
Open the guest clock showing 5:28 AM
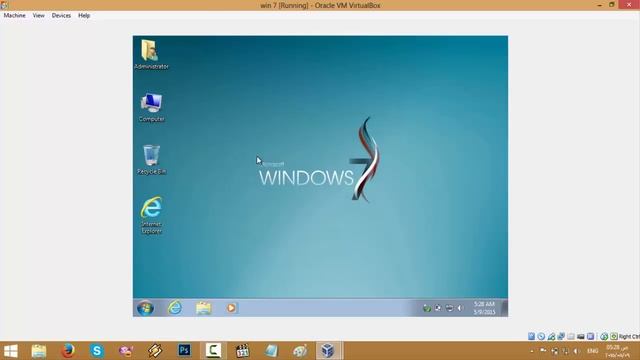(x=484, y=308)
